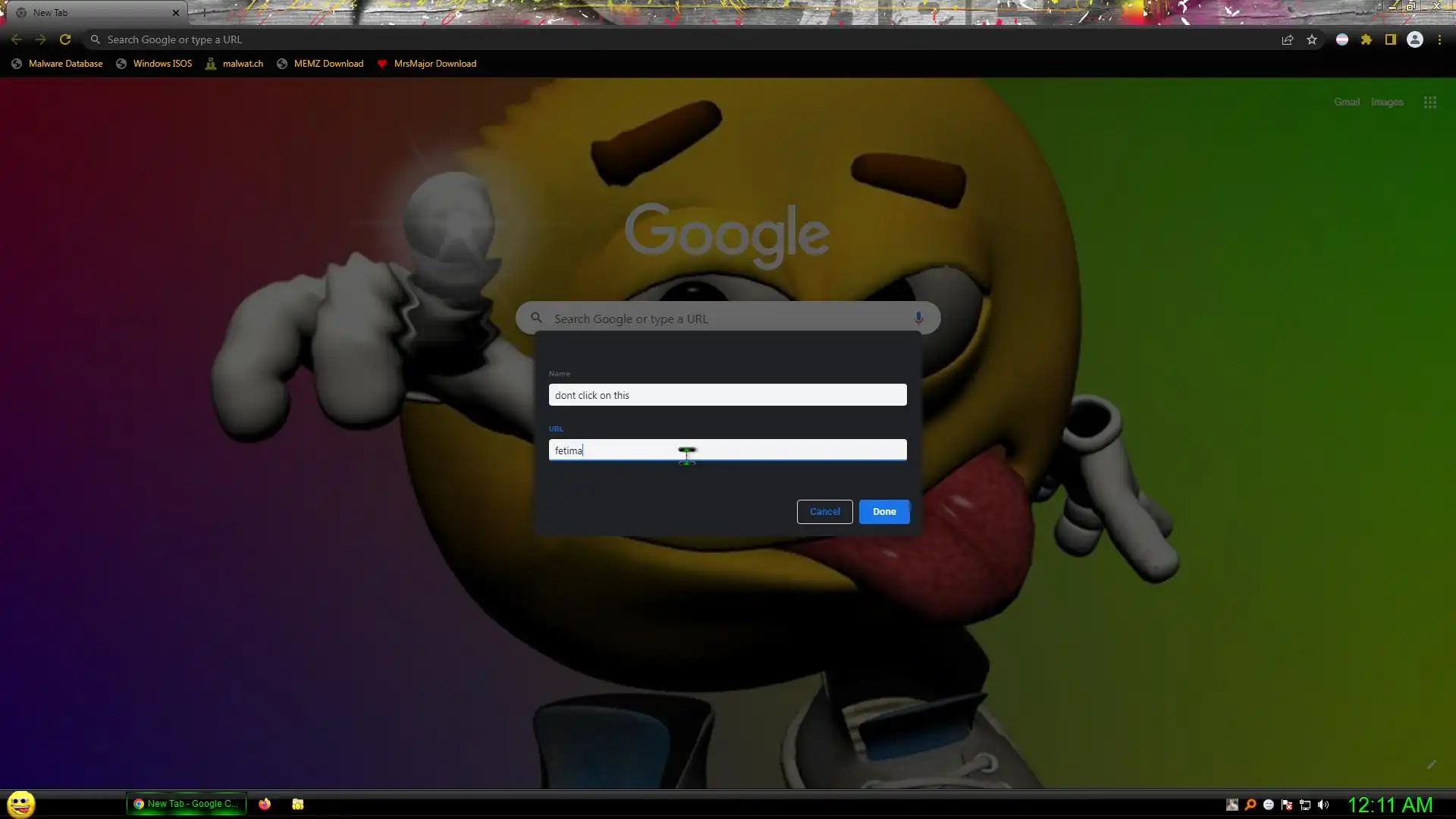Screen dimensions: 1456x819
Task: Open the Extensions puzzle icon
Action: (1367, 39)
